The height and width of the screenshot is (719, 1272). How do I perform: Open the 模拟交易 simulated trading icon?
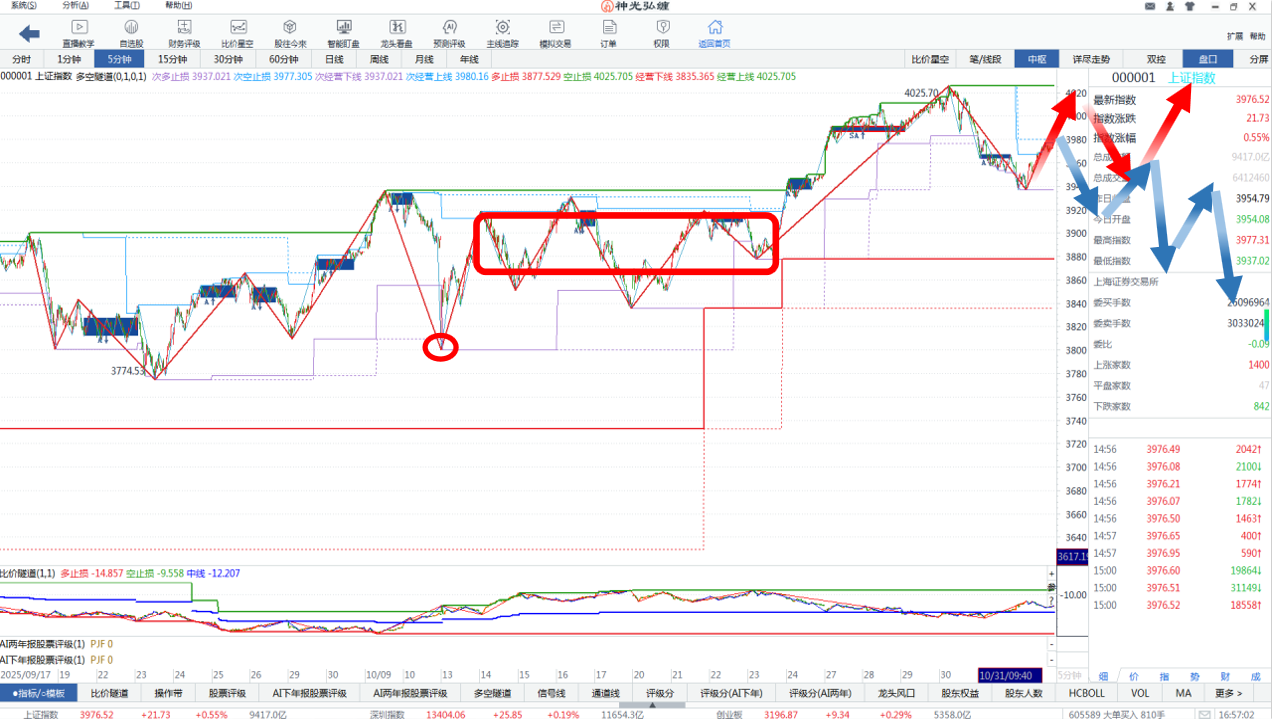point(555,33)
